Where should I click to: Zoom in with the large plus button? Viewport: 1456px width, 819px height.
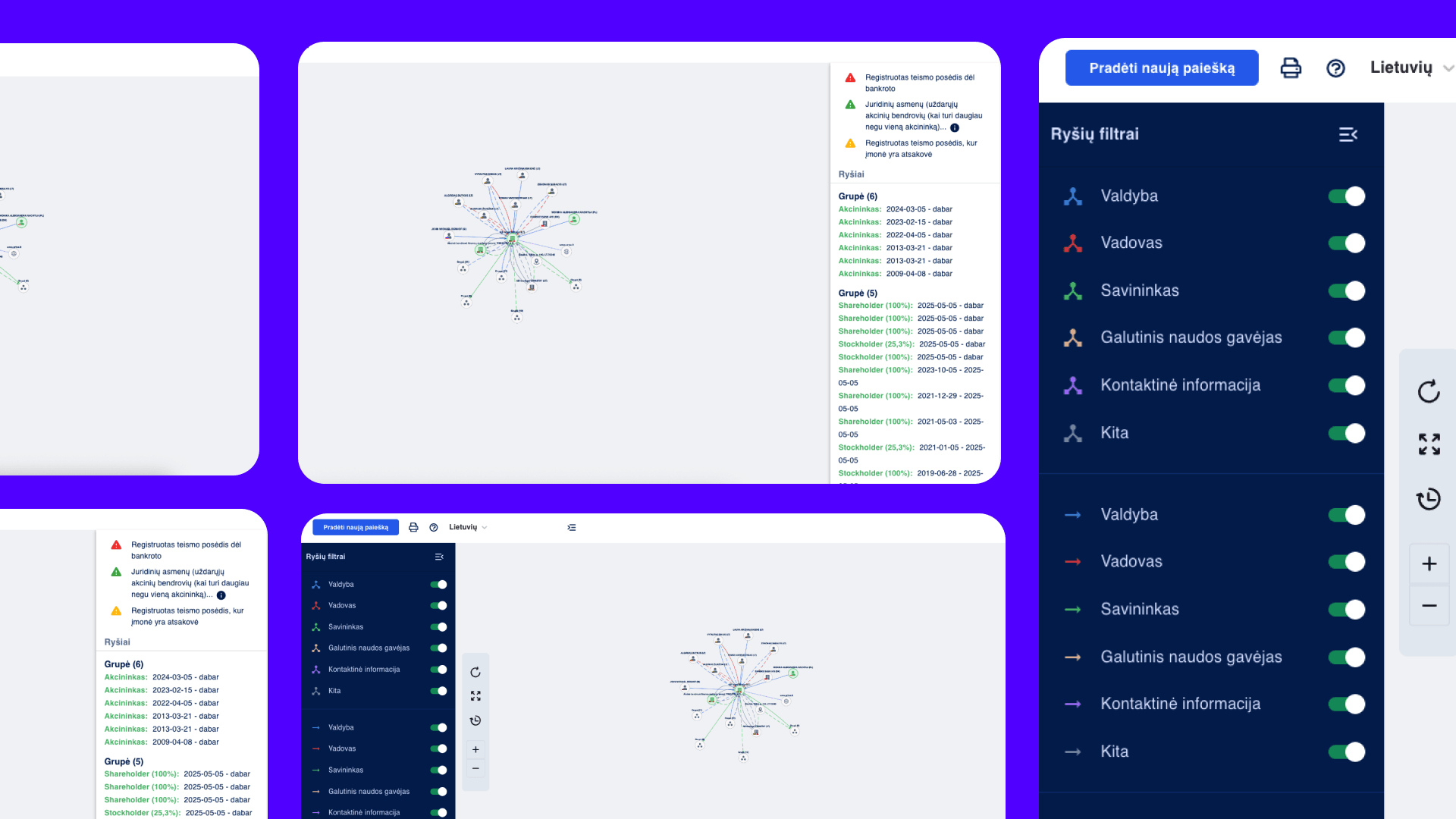pos(1429,563)
